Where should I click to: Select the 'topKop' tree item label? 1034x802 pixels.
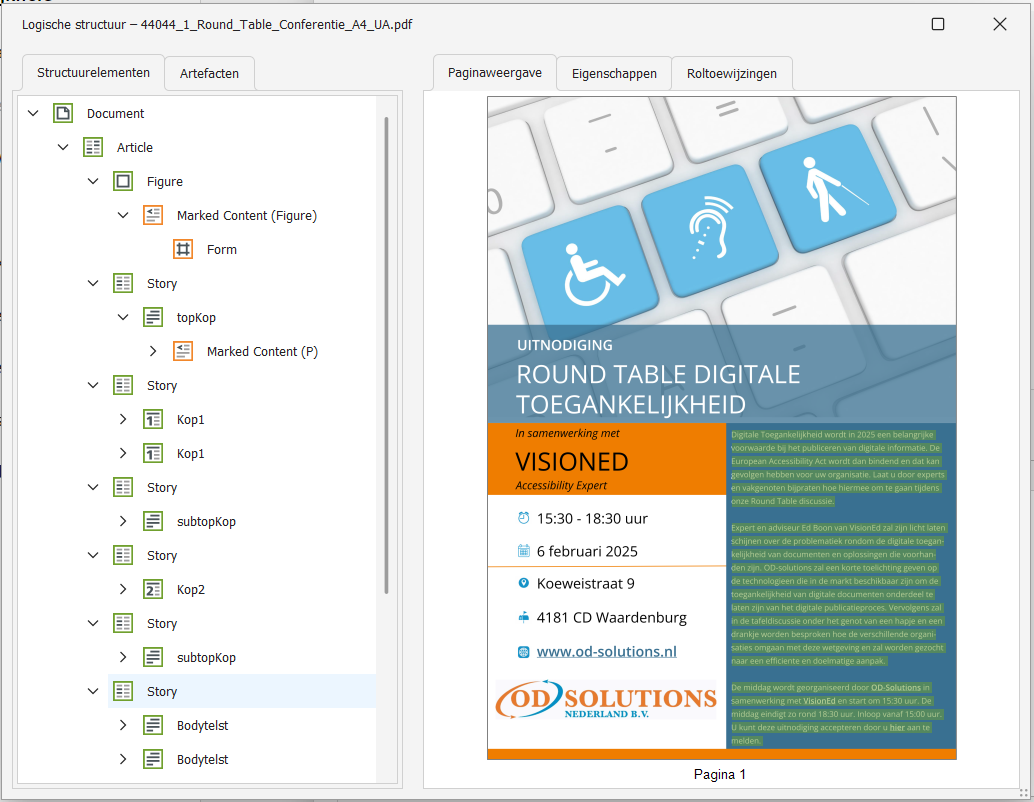[x=196, y=317]
